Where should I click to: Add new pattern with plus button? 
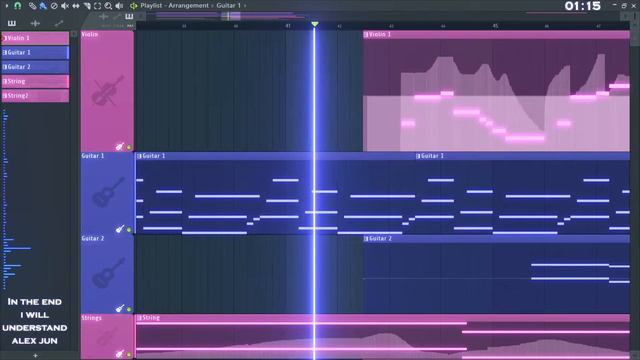coord(35,356)
